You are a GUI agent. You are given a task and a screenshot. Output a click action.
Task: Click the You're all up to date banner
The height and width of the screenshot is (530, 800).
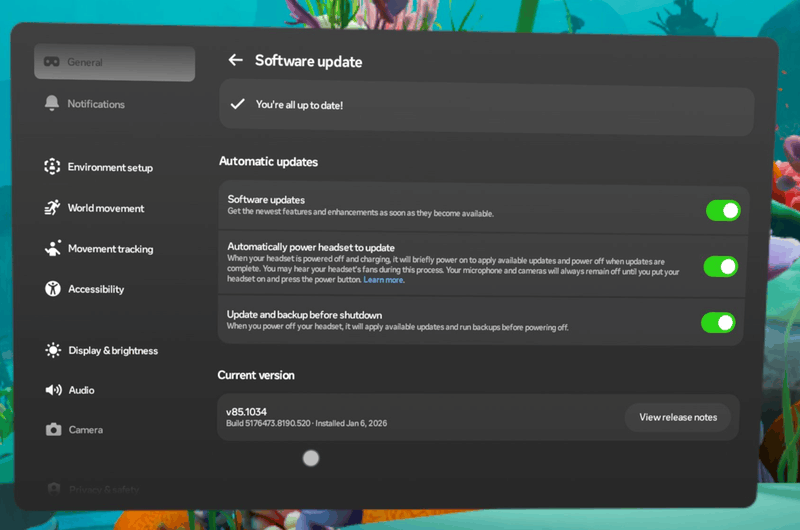click(x=487, y=109)
